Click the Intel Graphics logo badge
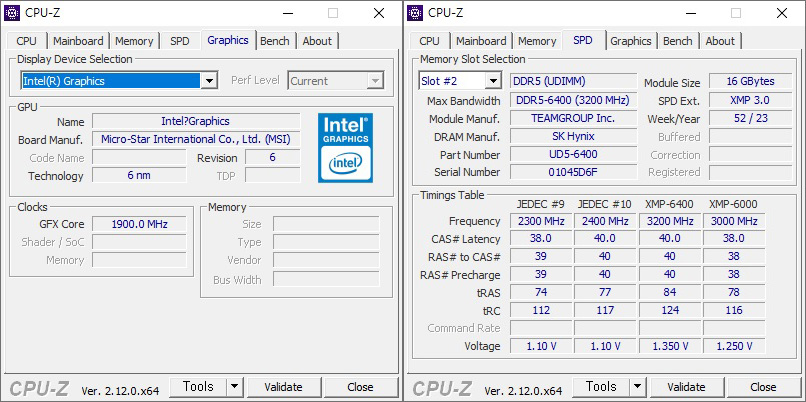Screen dimensions: 806x402 (x=345, y=148)
